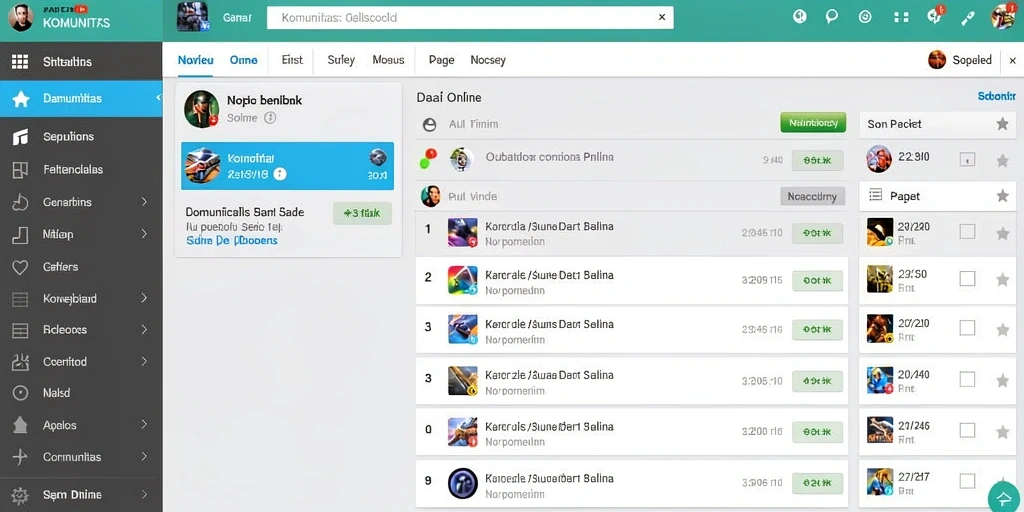This screenshot has height=512, width=1024.
Task: Switch to the Sufey tab
Action: click(x=341, y=60)
